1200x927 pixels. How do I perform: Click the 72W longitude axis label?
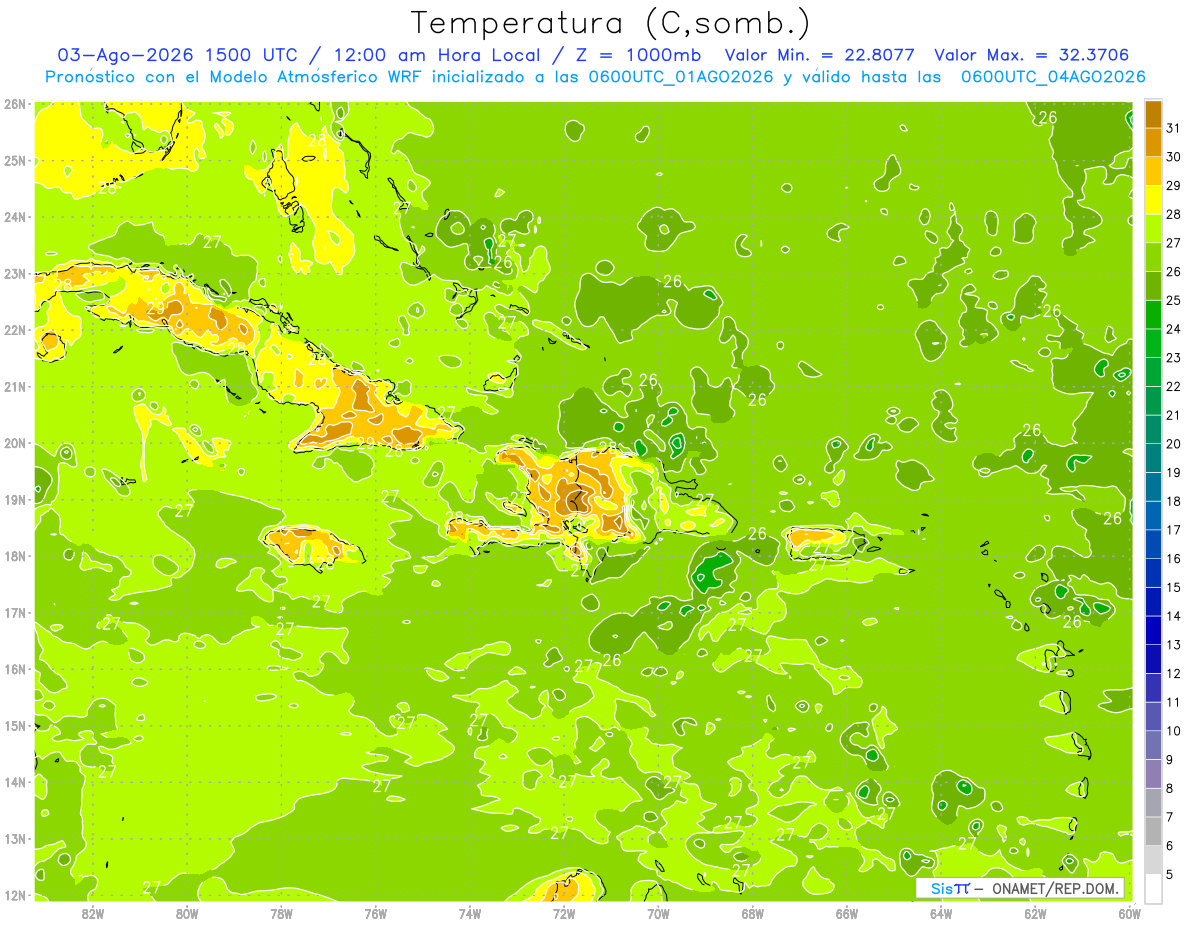pyautogui.click(x=564, y=912)
